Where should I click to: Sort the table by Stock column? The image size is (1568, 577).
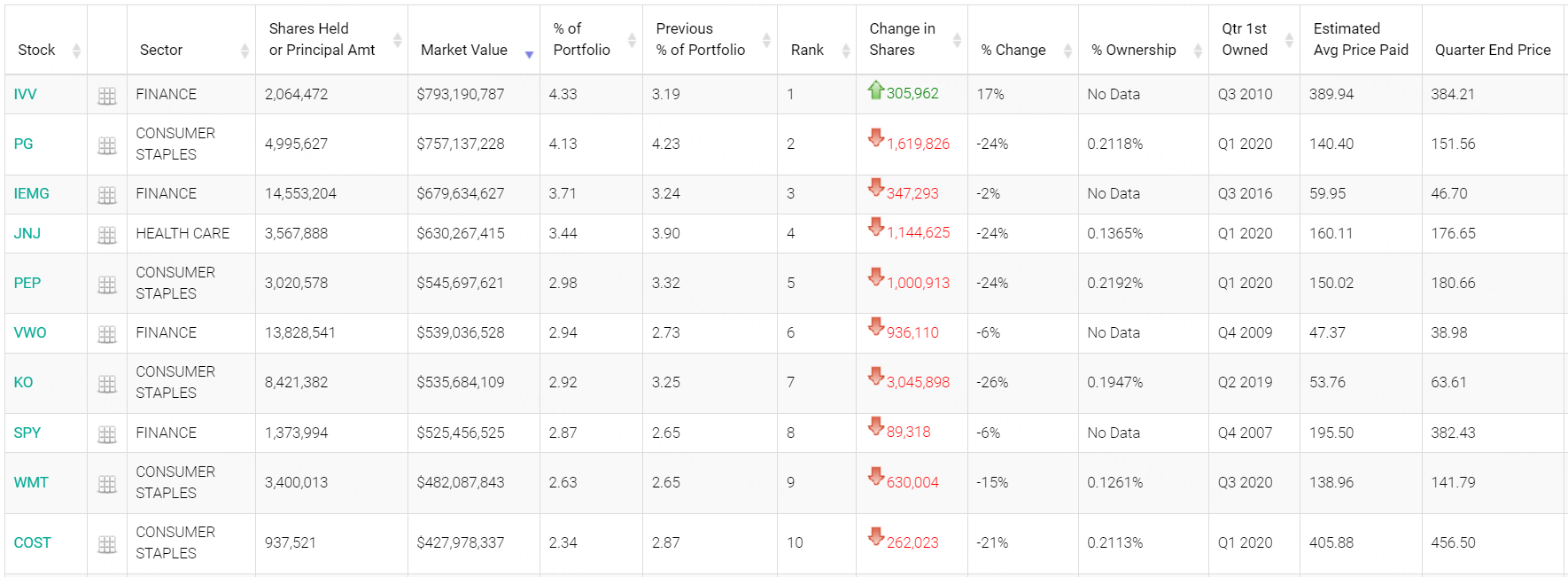tap(76, 51)
